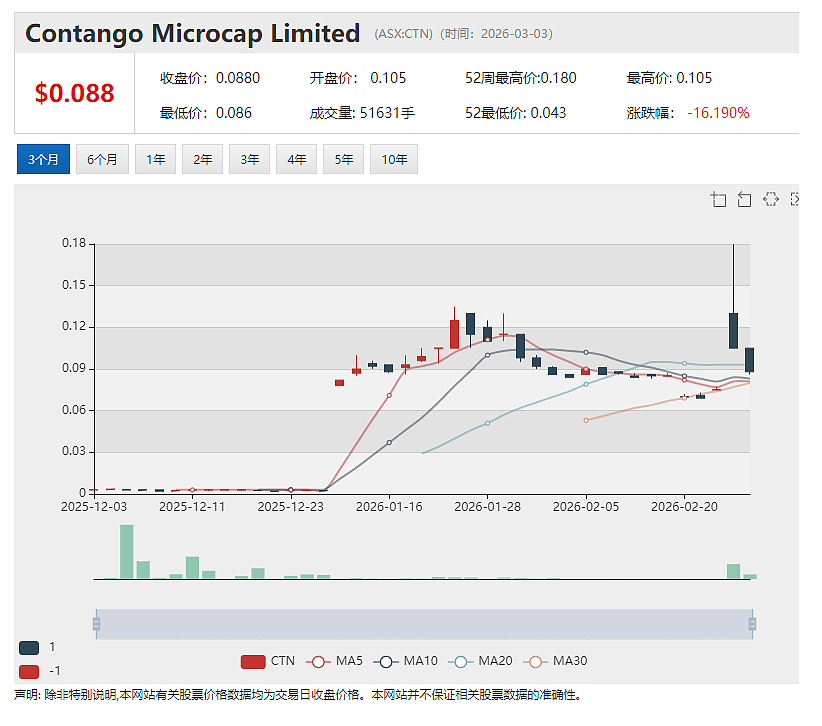Click the ASX:CTN ticker label

(404, 34)
